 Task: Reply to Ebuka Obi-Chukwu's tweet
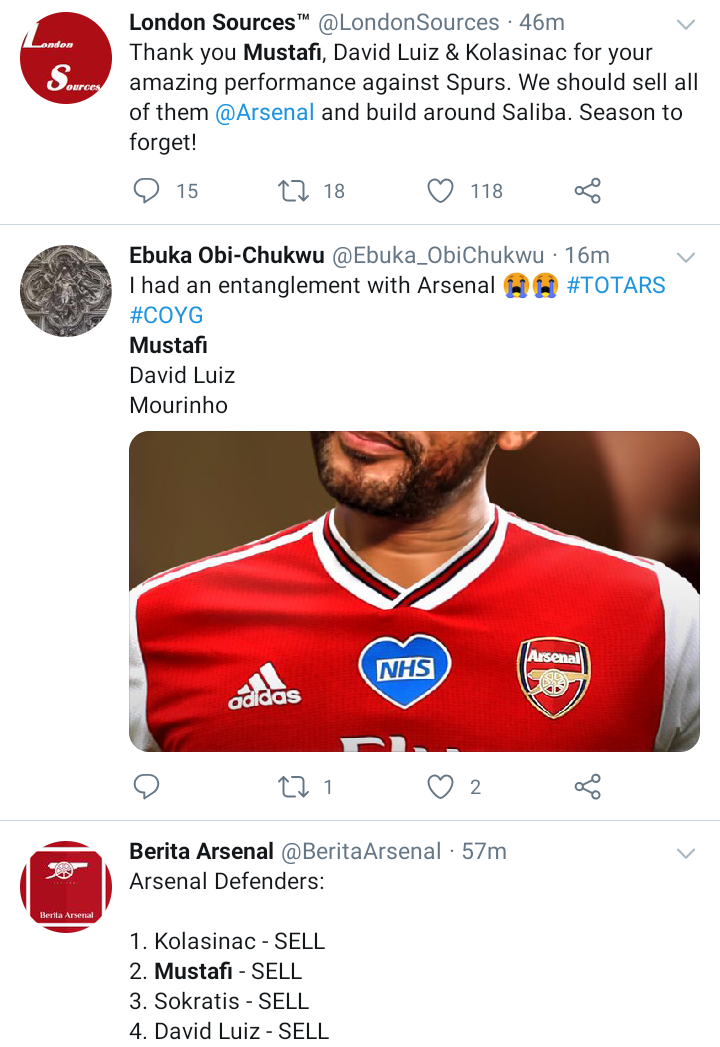coord(147,787)
